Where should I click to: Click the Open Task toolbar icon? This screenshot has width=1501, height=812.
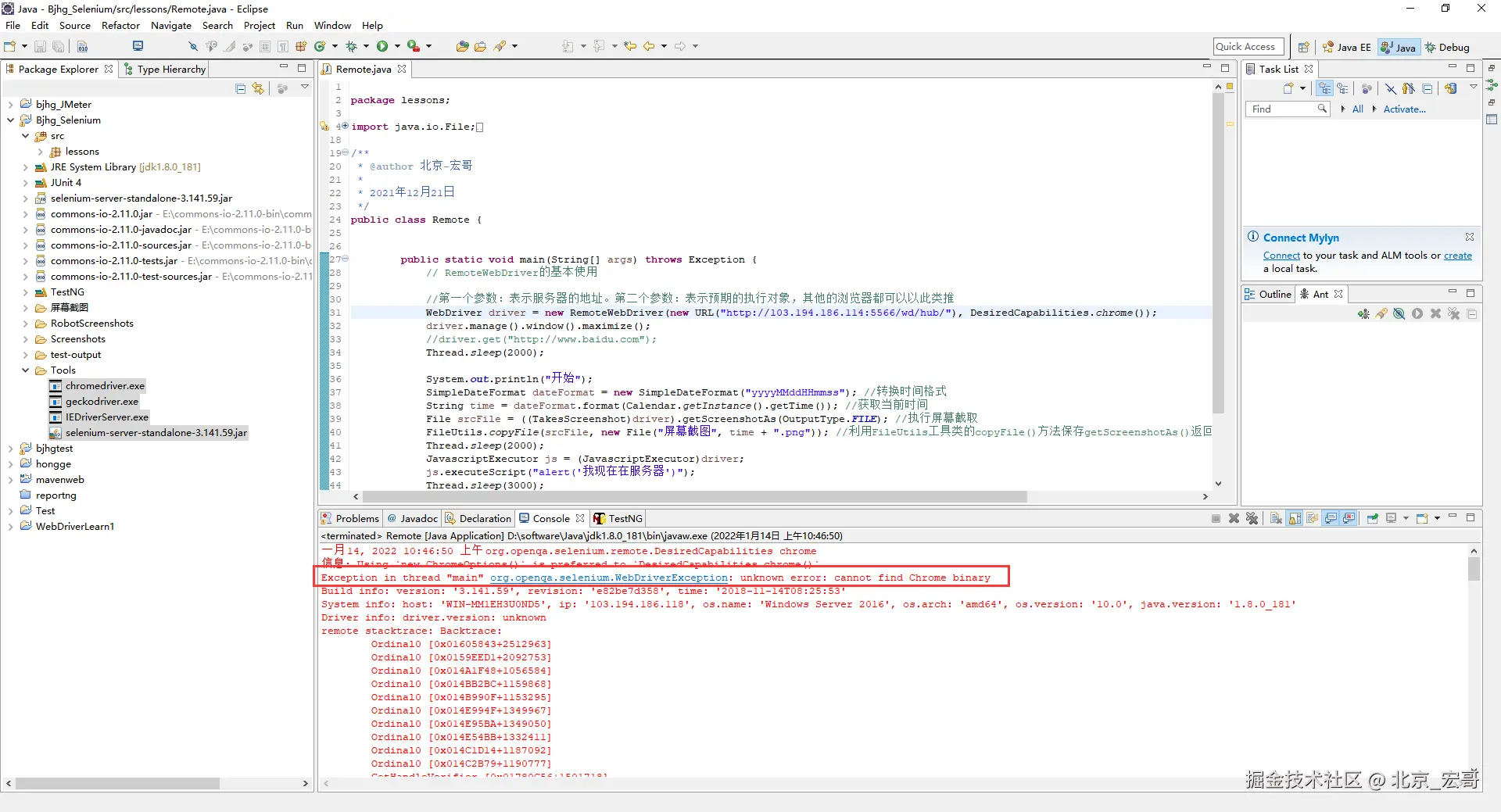[x=481, y=47]
